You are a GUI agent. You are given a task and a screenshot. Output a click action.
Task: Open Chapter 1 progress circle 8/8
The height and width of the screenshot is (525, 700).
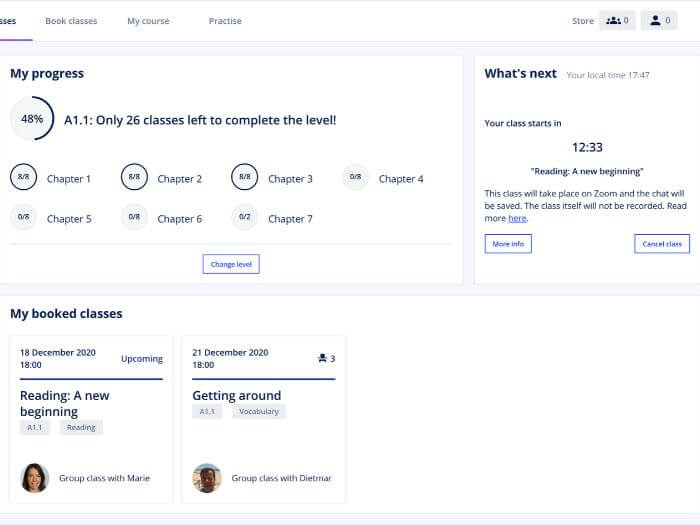coord(23,177)
